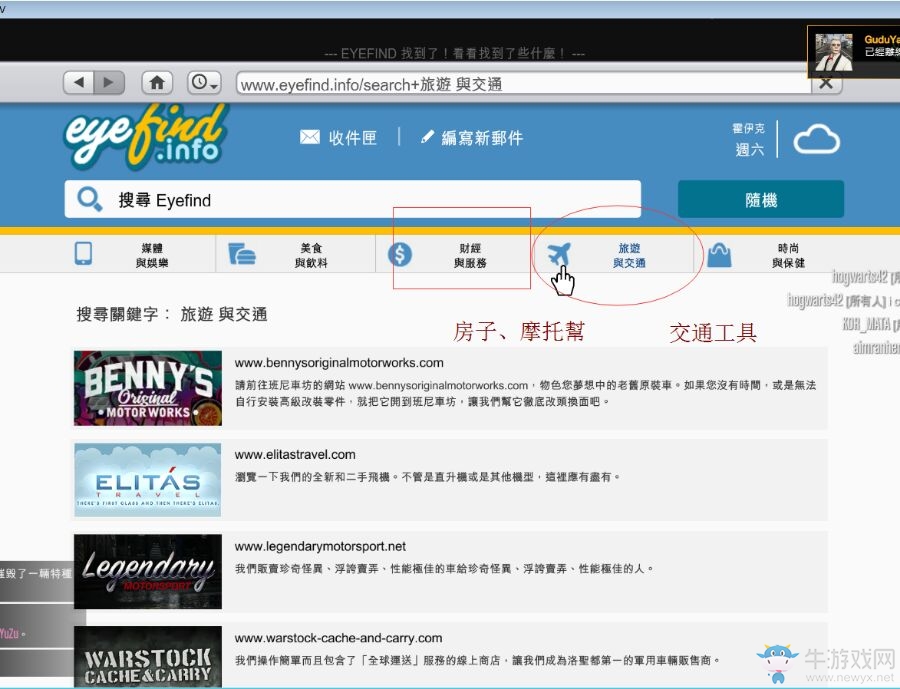
Task: Click the magnifier icon in search box
Action: tap(90, 200)
